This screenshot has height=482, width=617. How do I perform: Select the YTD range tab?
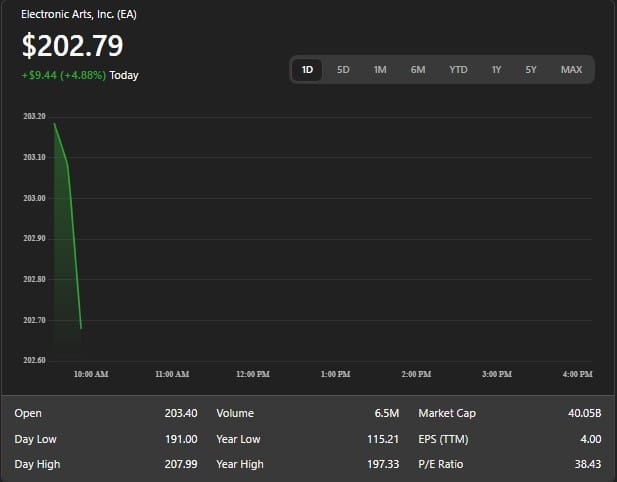[458, 70]
